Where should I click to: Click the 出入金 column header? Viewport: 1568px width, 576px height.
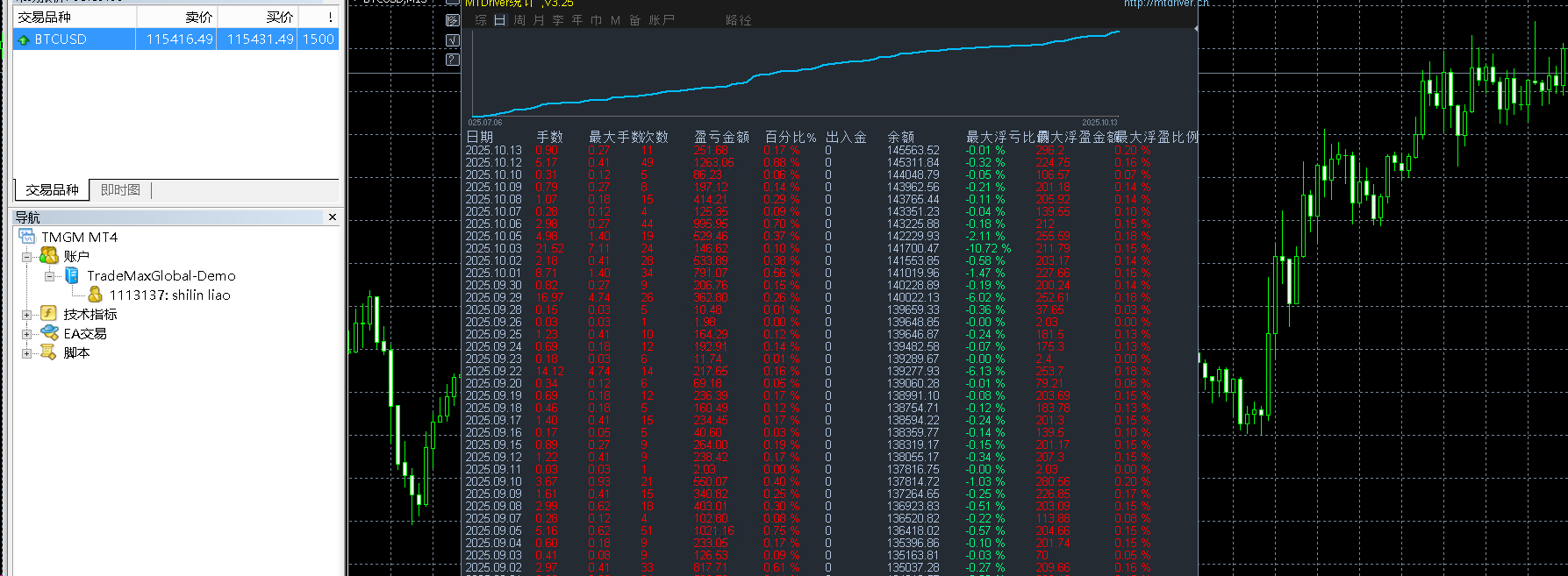point(846,137)
